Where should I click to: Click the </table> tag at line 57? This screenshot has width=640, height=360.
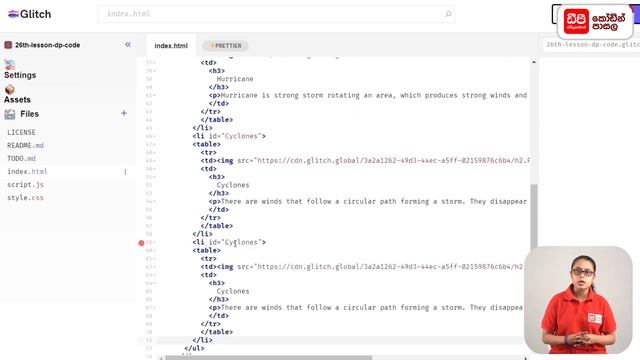pyautogui.click(x=216, y=226)
